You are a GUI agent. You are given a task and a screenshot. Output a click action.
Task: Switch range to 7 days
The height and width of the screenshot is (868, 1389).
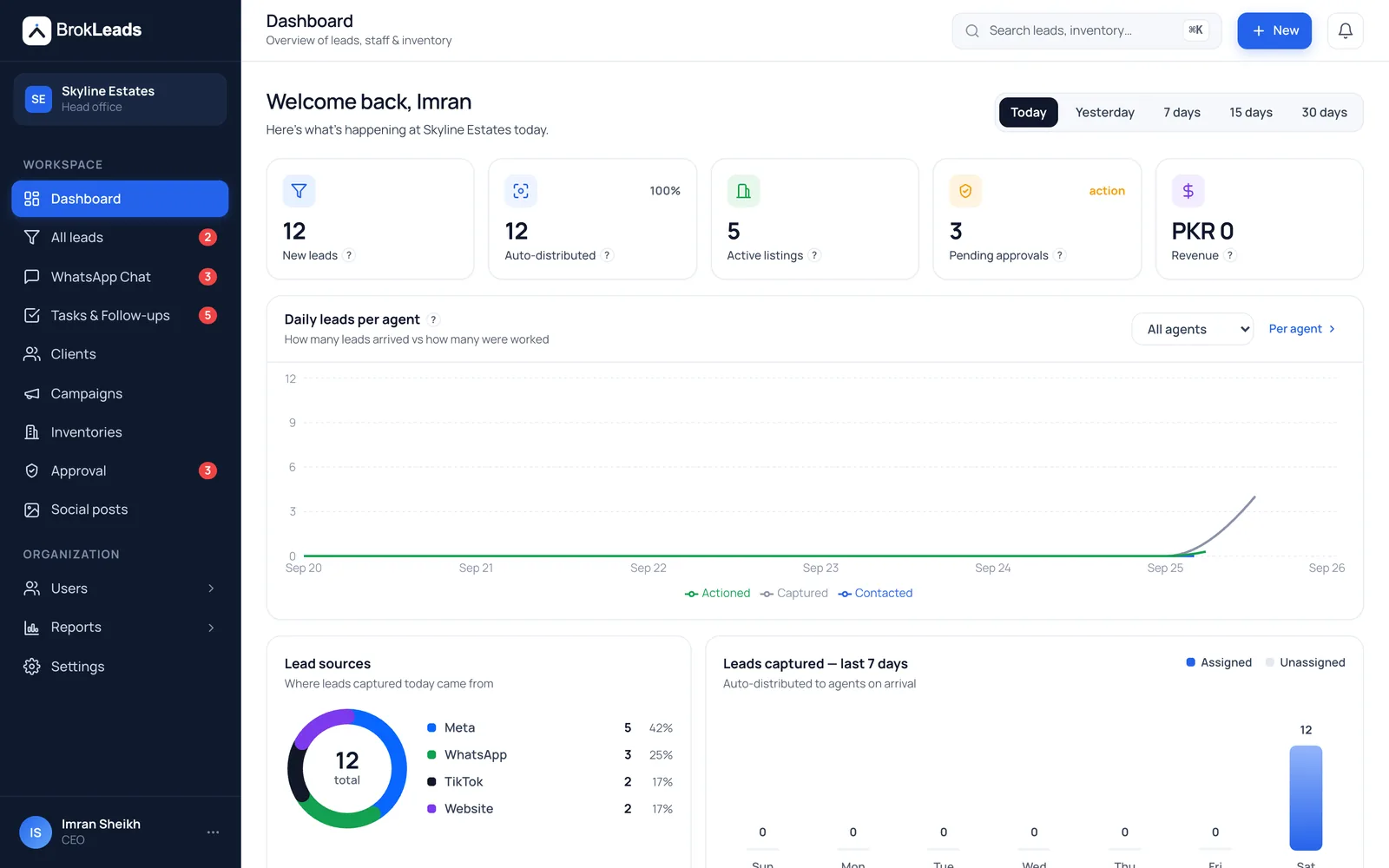coord(1182,113)
